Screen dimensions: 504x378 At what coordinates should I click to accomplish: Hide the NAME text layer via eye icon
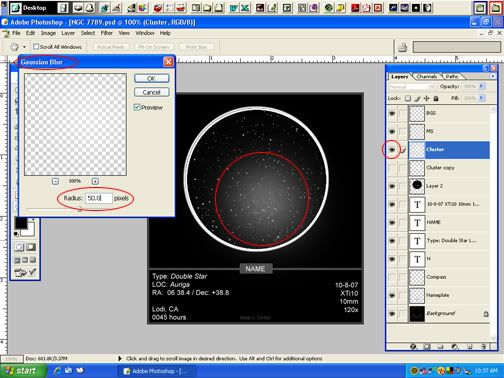(x=392, y=222)
